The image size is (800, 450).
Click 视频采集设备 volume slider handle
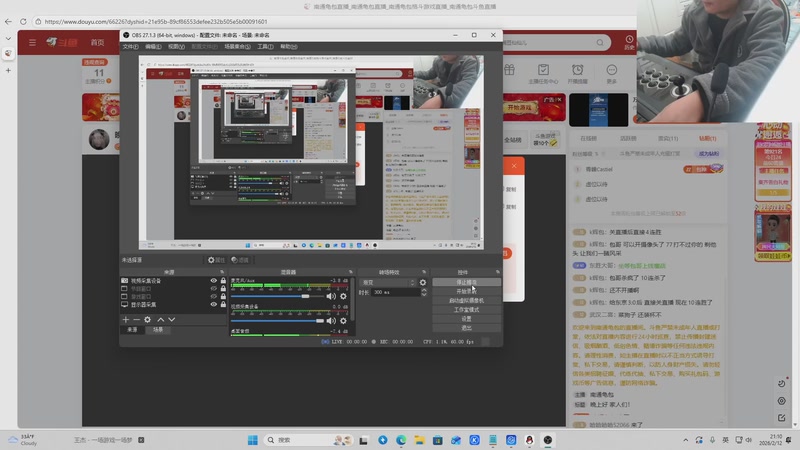[320, 321]
